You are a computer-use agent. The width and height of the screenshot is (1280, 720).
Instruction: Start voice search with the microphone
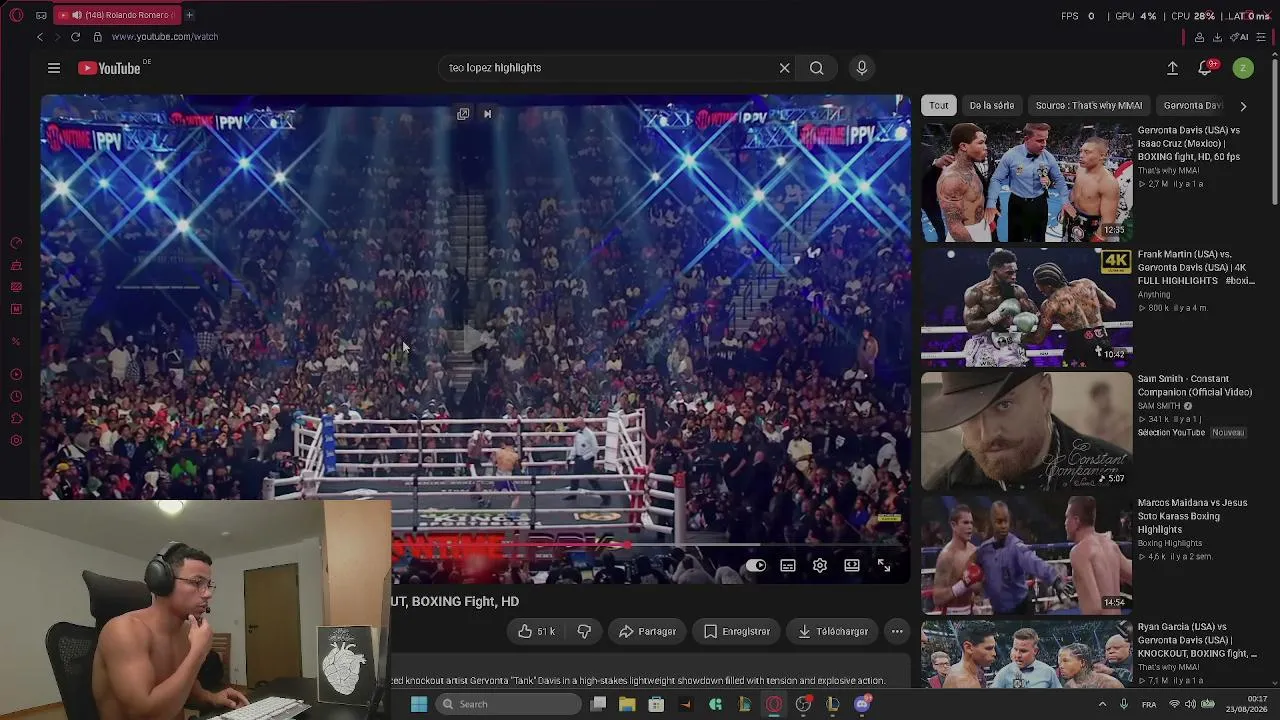click(x=862, y=68)
